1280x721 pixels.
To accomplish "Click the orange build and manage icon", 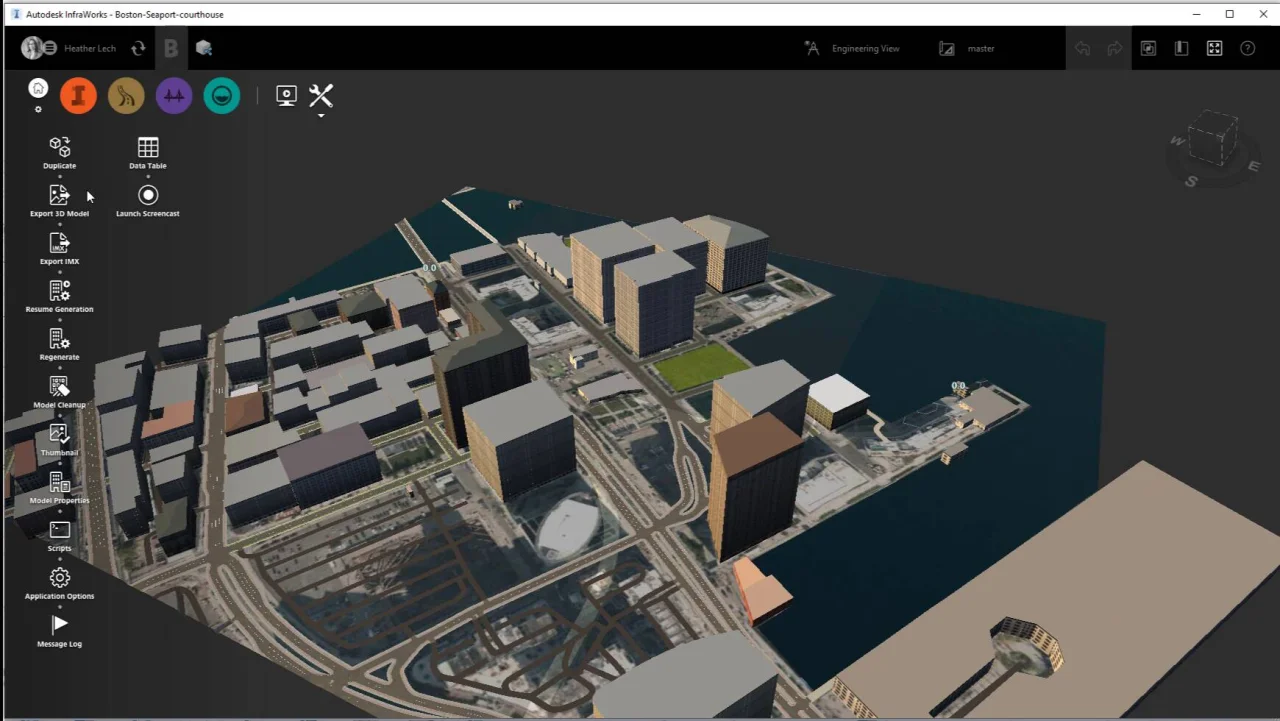I will [x=78, y=96].
